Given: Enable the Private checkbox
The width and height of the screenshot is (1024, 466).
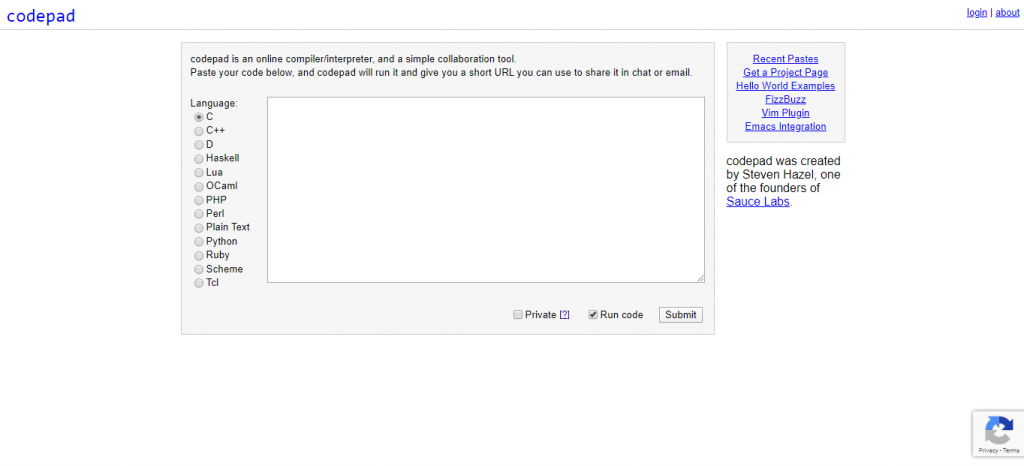Looking at the screenshot, I should [x=518, y=315].
